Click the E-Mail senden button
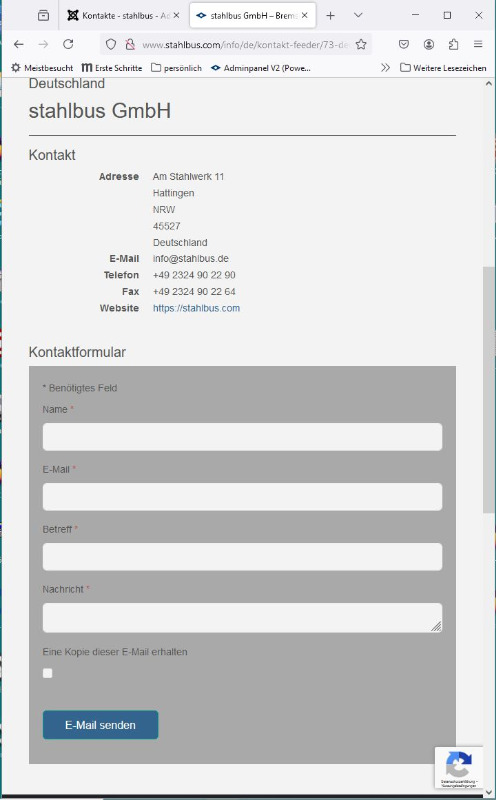 pos(101,725)
